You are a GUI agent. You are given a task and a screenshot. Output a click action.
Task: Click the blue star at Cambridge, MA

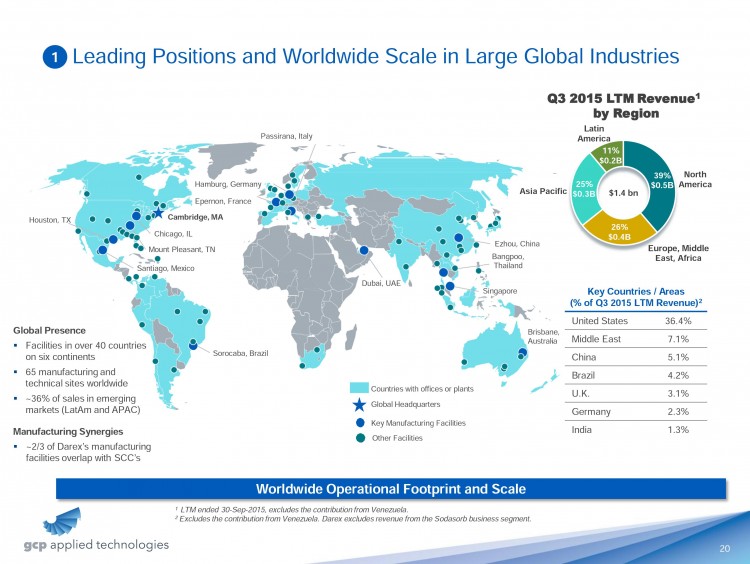(x=158, y=213)
